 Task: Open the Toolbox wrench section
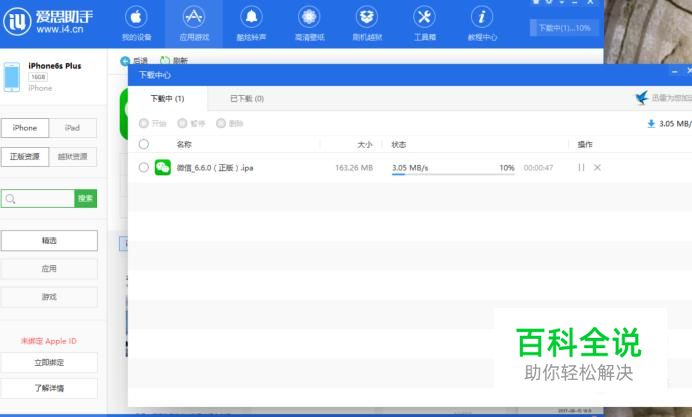[x=424, y=24]
